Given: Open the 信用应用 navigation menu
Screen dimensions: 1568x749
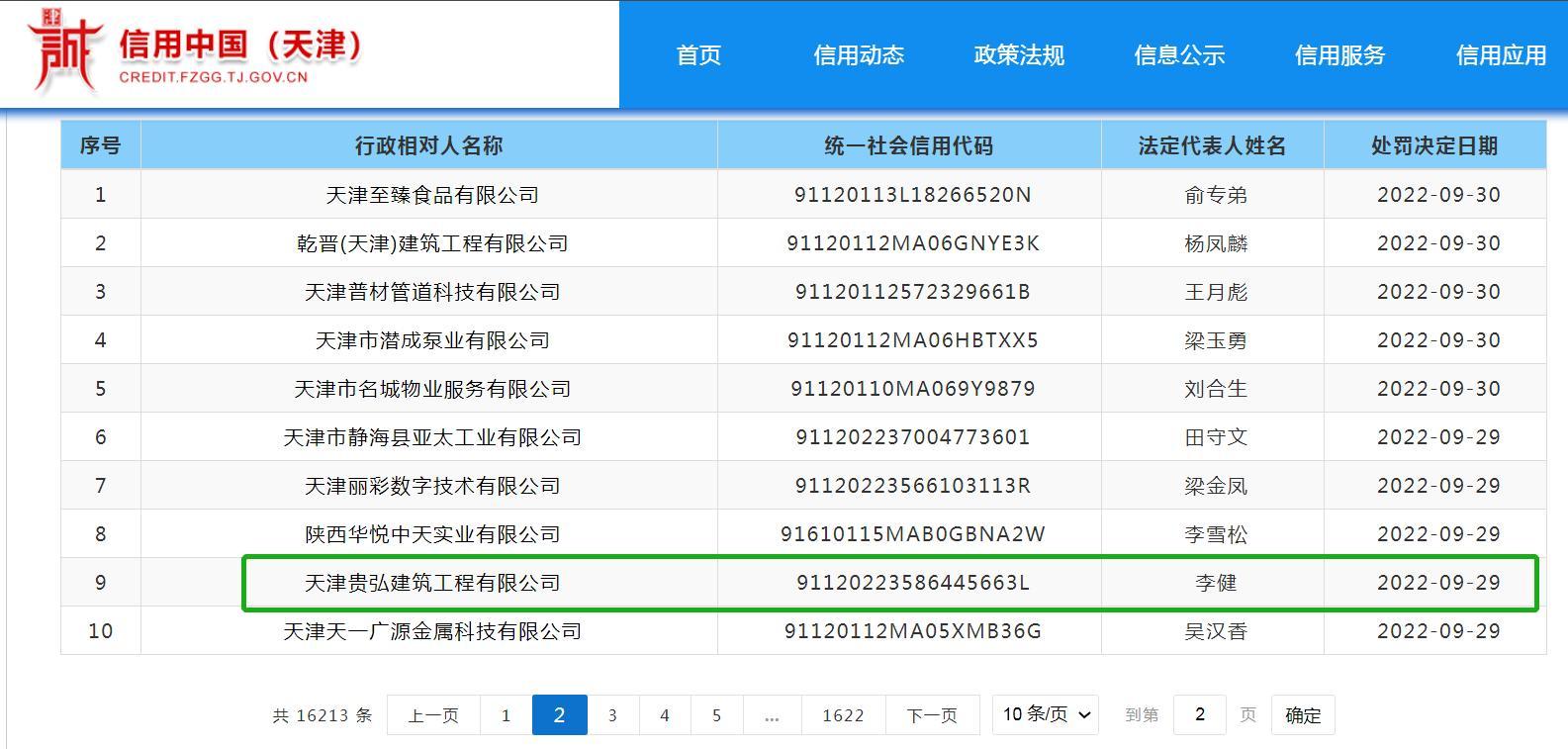Looking at the screenshot, I should coord(1501,55).
